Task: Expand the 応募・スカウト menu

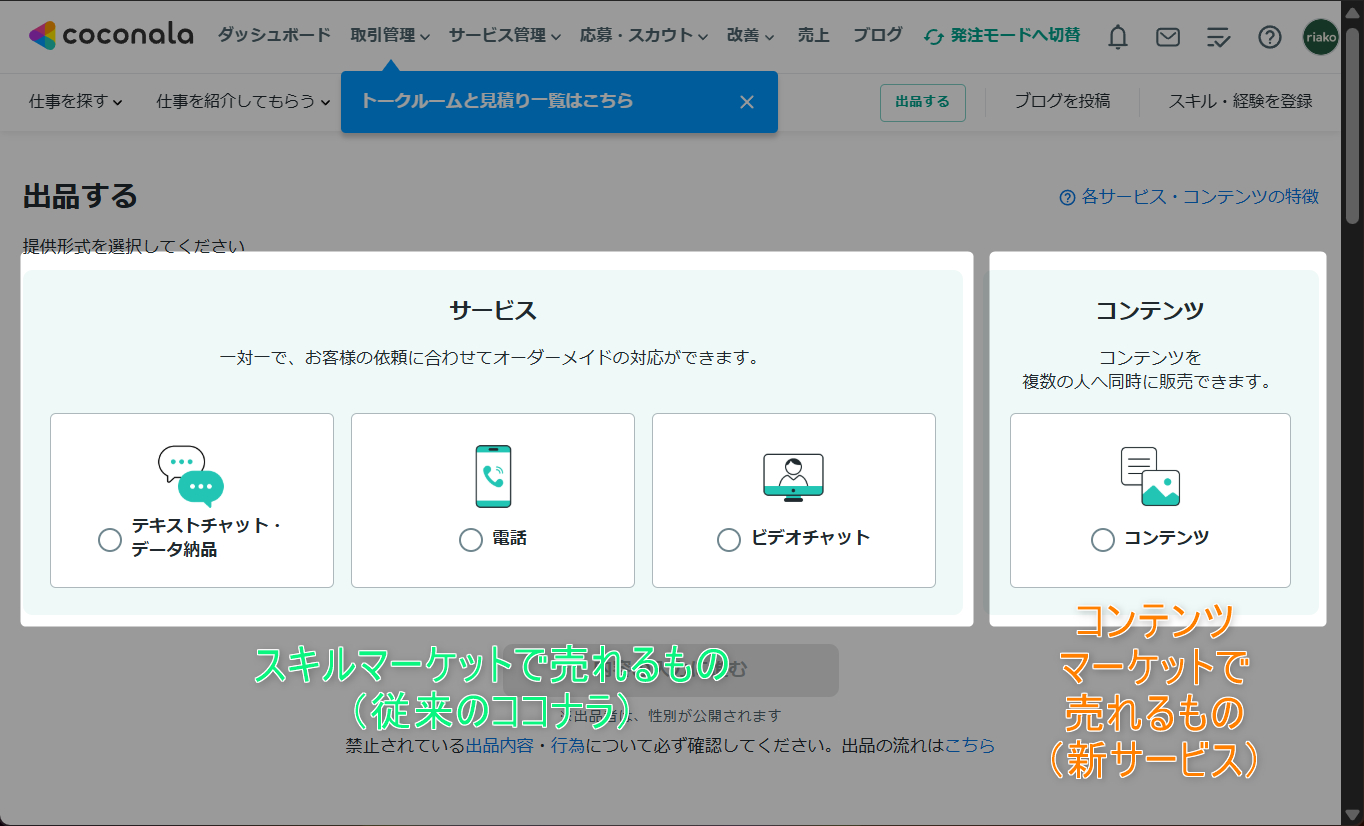Action: click(x=644, y=35)
